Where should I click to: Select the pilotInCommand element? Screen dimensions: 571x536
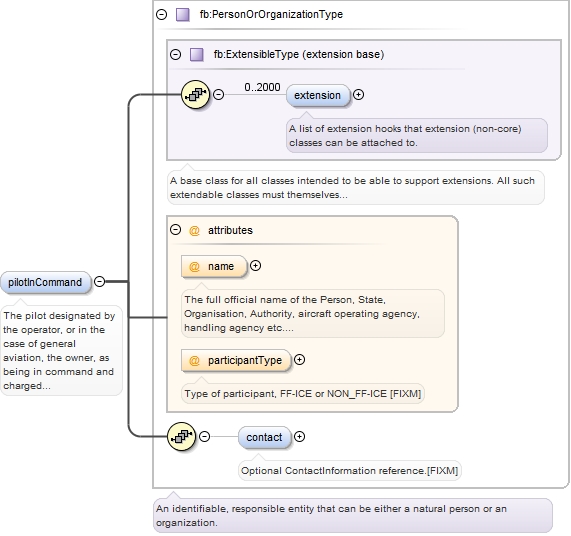(x=45, y=282)
